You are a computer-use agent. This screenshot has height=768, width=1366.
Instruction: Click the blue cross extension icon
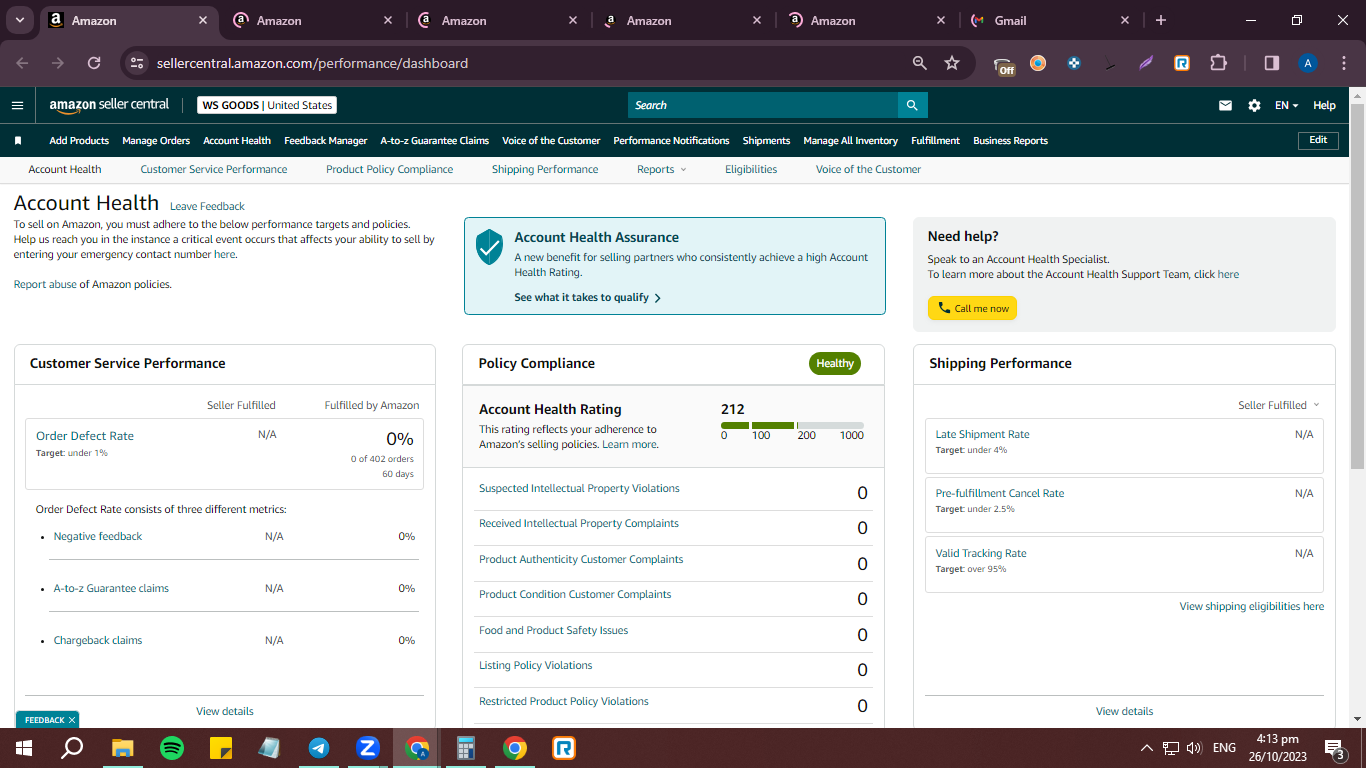1074,63
